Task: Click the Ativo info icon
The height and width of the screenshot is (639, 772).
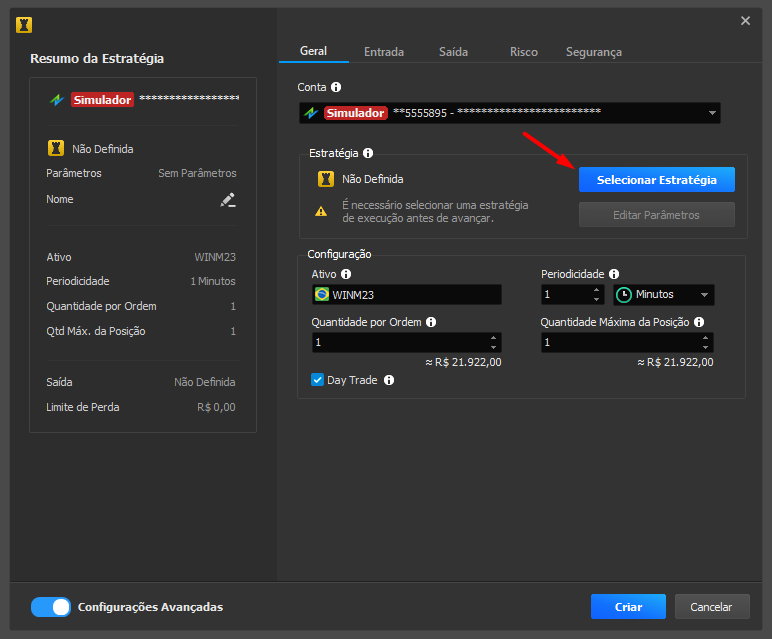Action: pyautogui.click(x=346, y=274)
